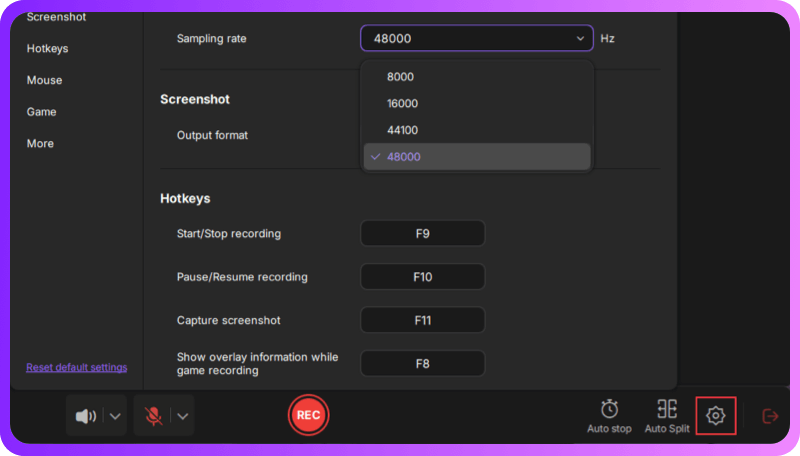Choose 16000 sampling rate option
800x456 pixels.
pyautogui.click(x=477, y=104)
